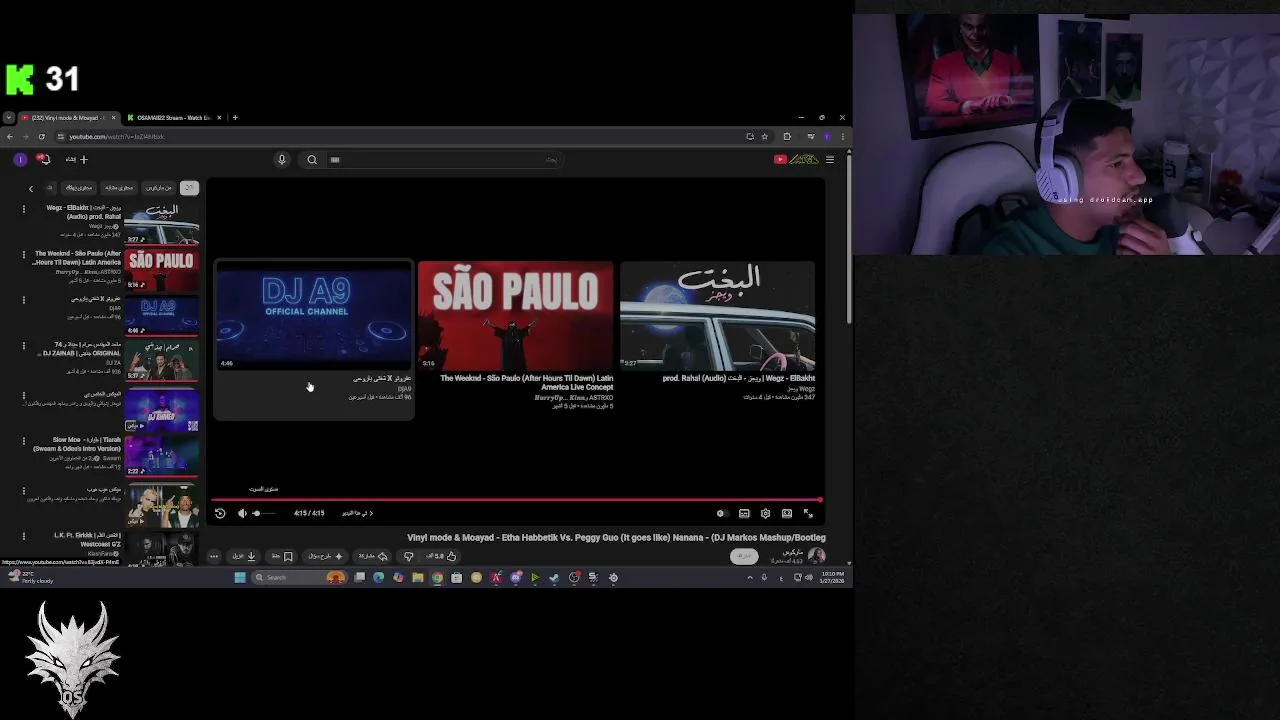Open File Explorer from the taskbar

418,577
